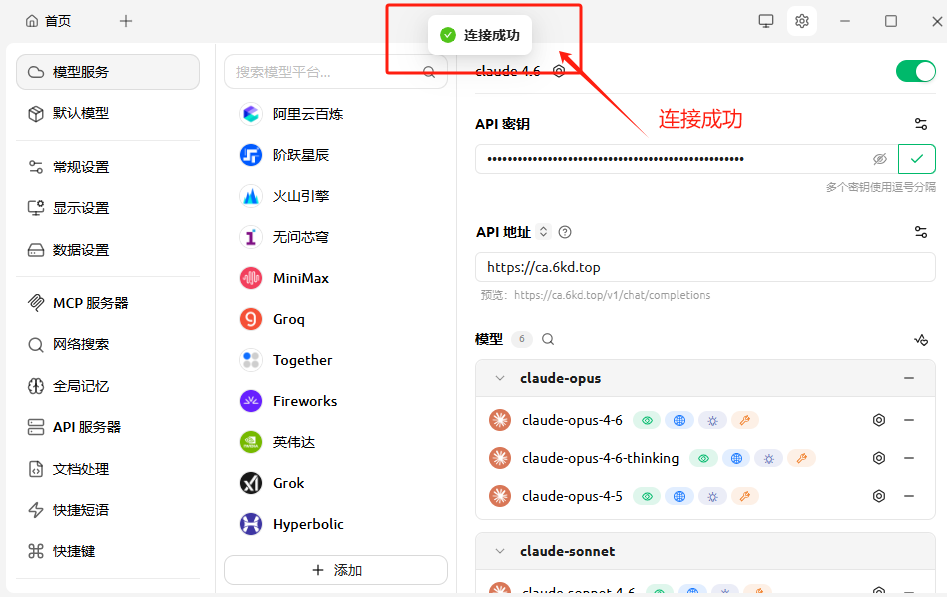
Task: Click the search icon in provider search box
Action: [x=429, y=73]
